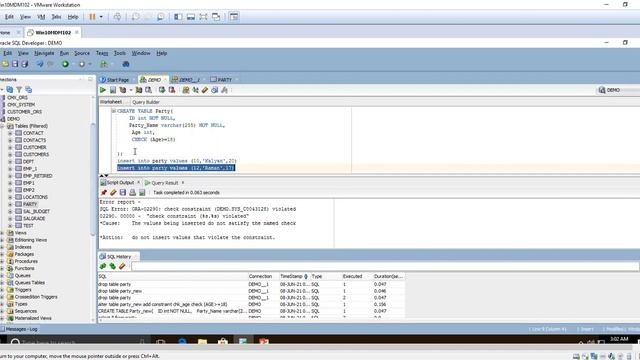
Task: Select the 'alter table party_new add constraint' history row
Action: click(x=251, y=304)
